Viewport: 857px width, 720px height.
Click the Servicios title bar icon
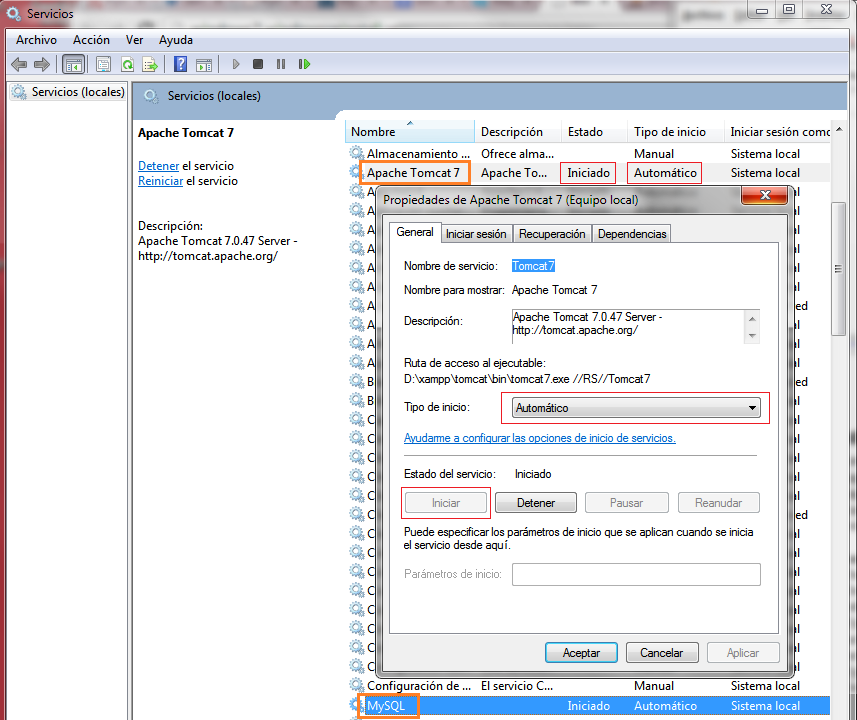[x=13, y=13]
